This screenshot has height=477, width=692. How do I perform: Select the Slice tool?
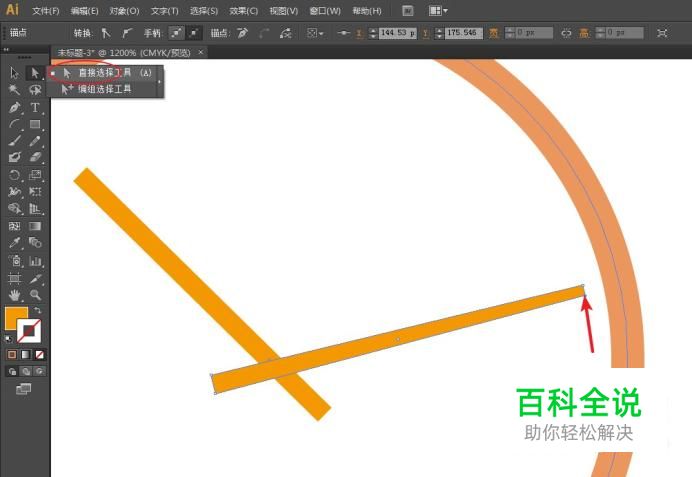35,278
